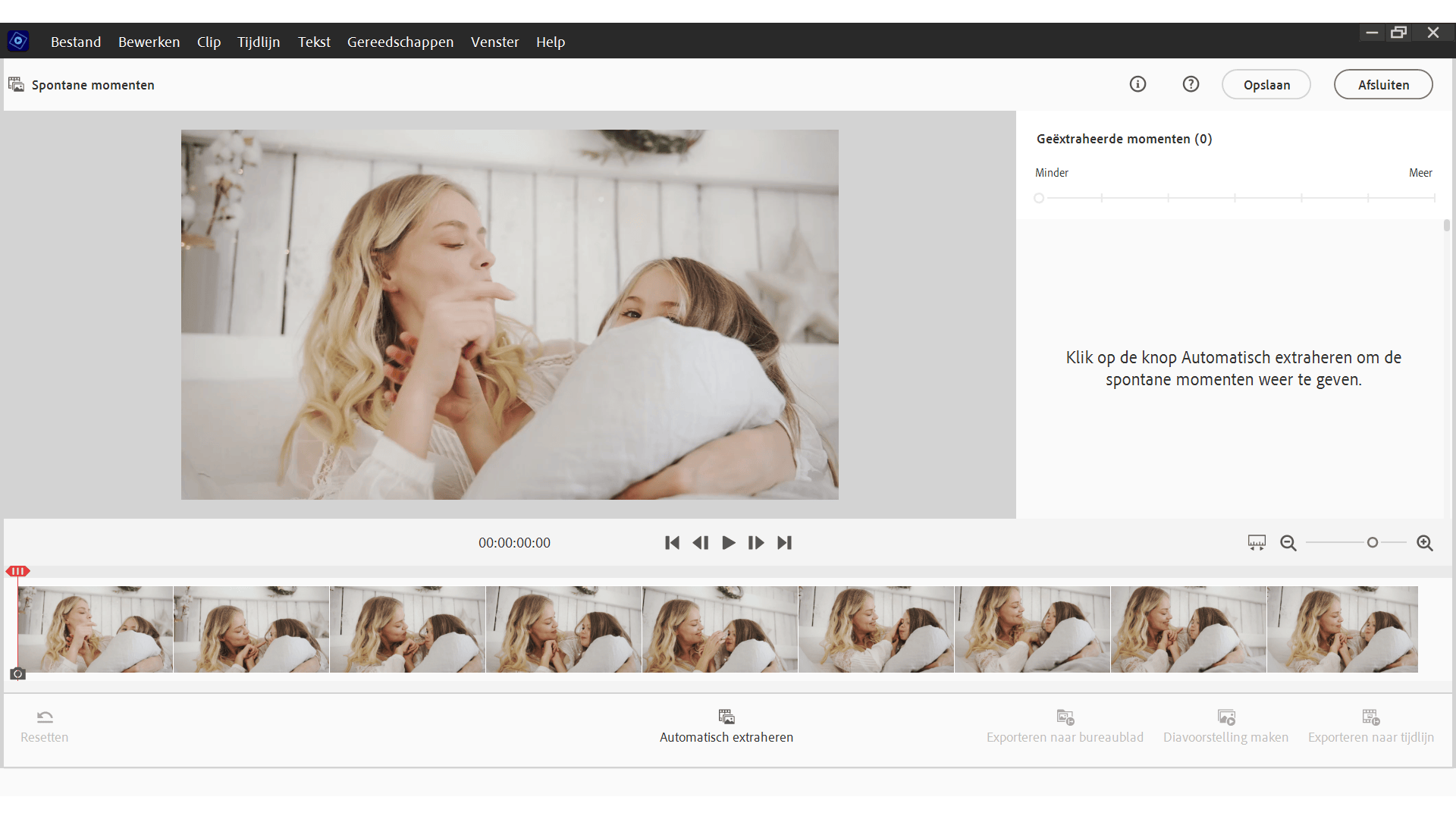Image resolution: width=1456 pixels, height=819 pixels.
Task: Click the timeline zoom slider handle
Action: pyautogui.click(x=1373, y=543)
